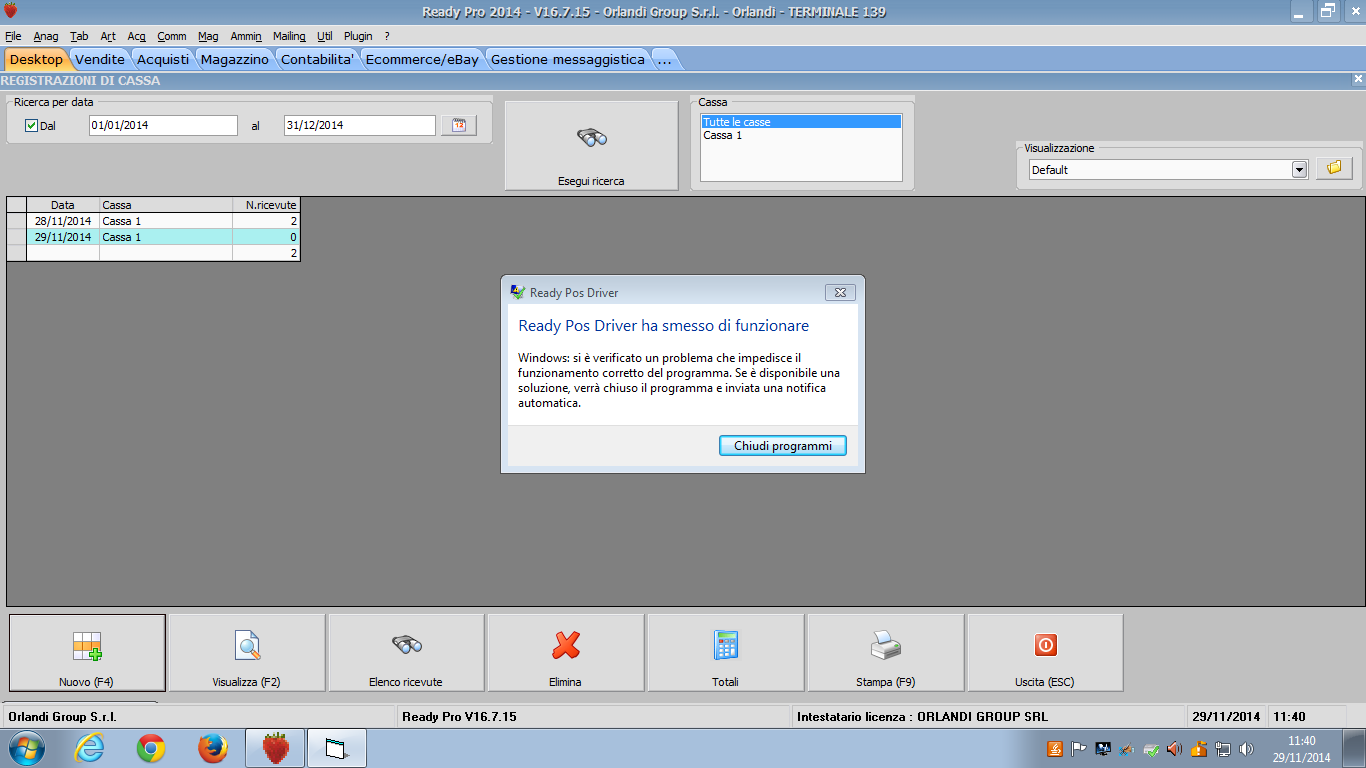
Task: Open the Ammin menu
Action: 246,36
